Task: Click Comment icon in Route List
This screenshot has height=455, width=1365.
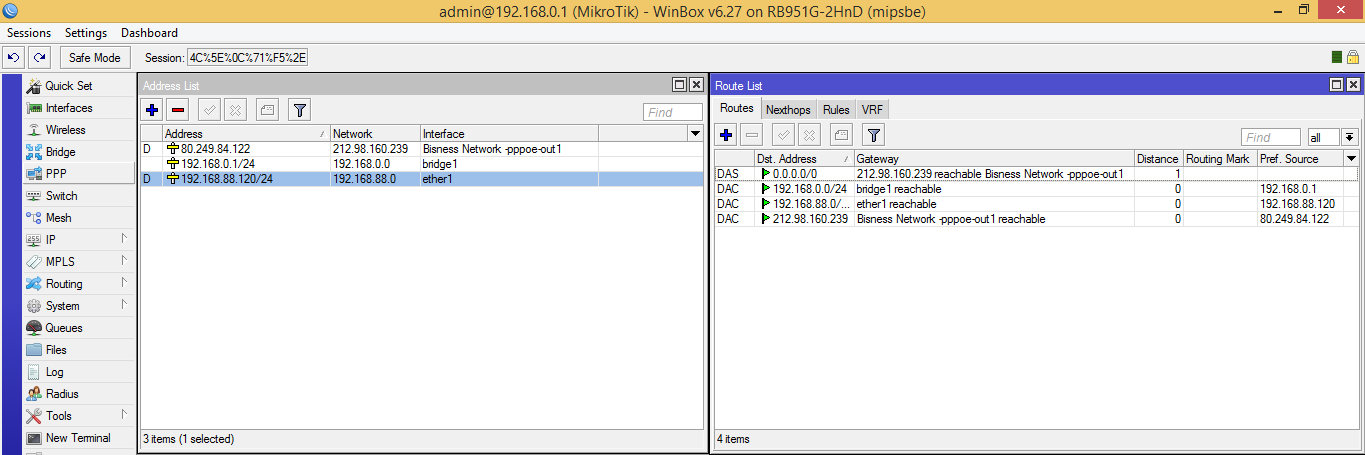Action: pyautogui.click(x=841, y=135)
